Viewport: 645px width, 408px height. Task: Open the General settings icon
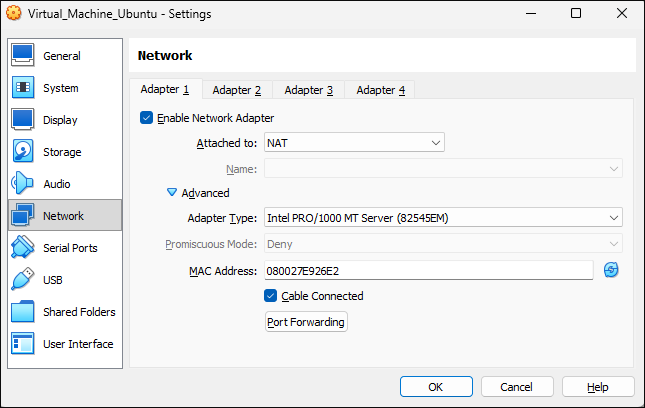pos(23,56)
